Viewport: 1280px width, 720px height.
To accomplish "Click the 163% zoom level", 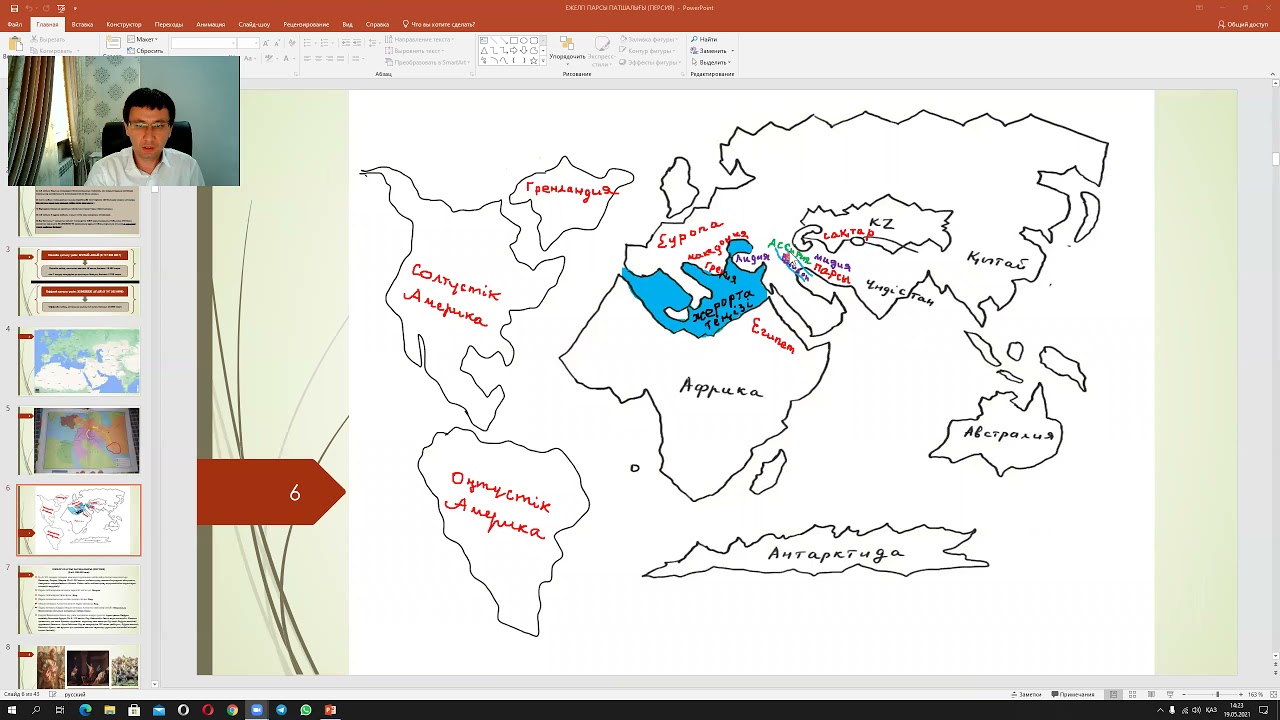I will pos(1255,694).
